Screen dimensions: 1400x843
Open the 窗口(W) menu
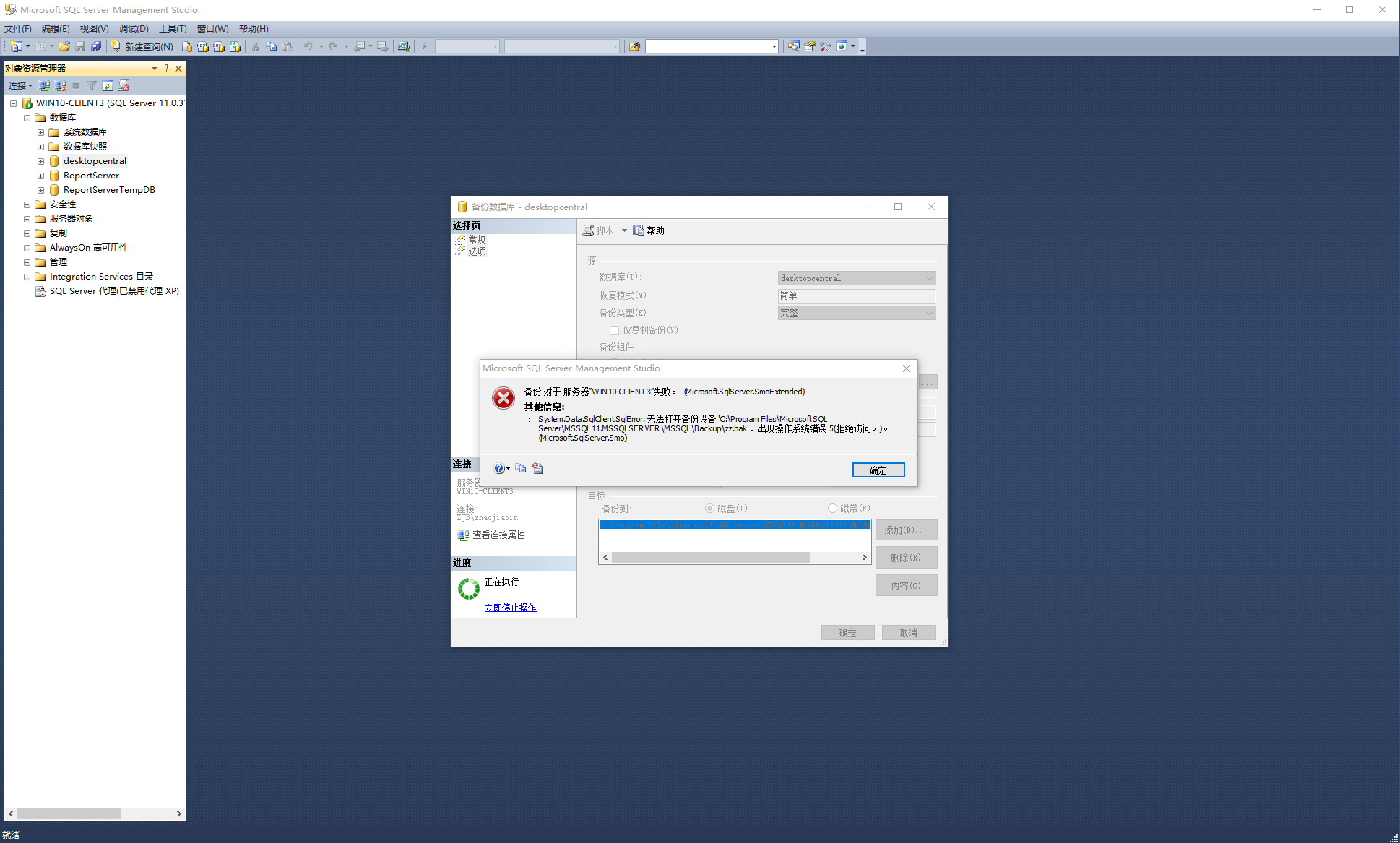tap(212, 29)
